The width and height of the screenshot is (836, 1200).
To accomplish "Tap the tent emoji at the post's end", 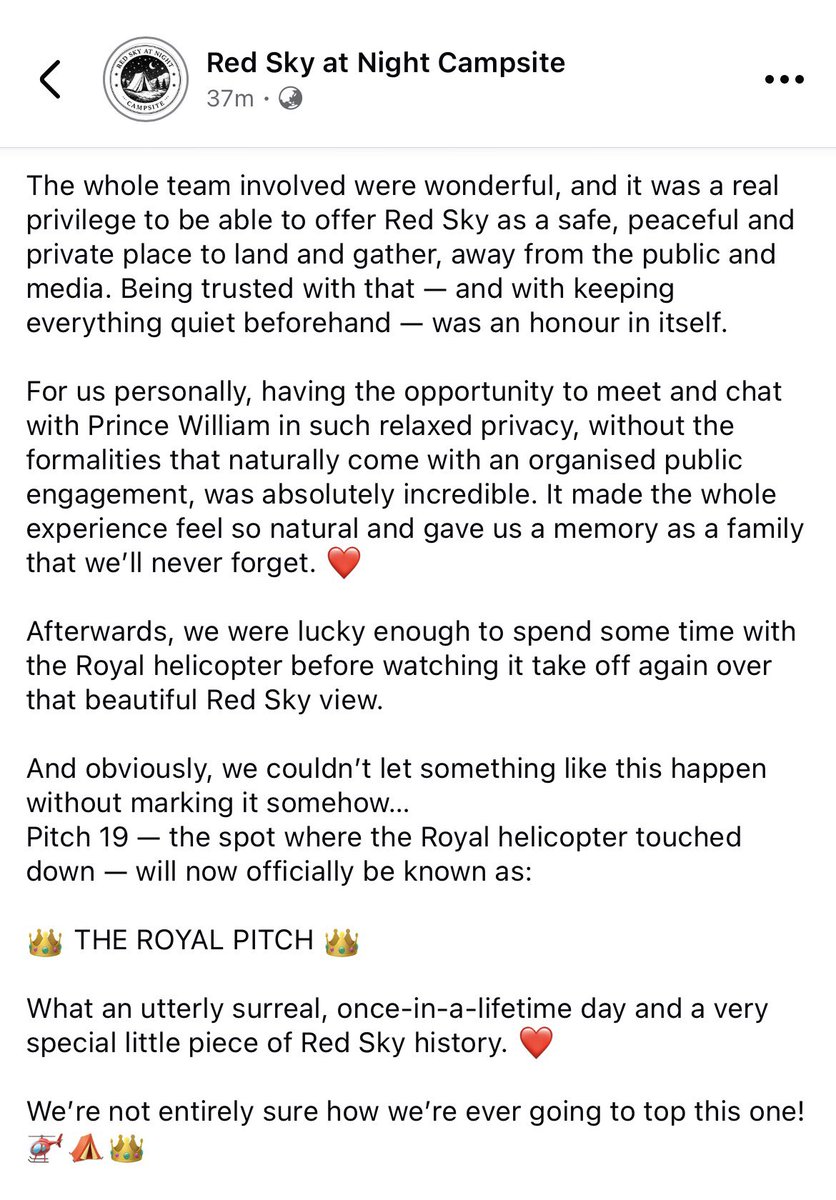I will tap(86, 1149).
